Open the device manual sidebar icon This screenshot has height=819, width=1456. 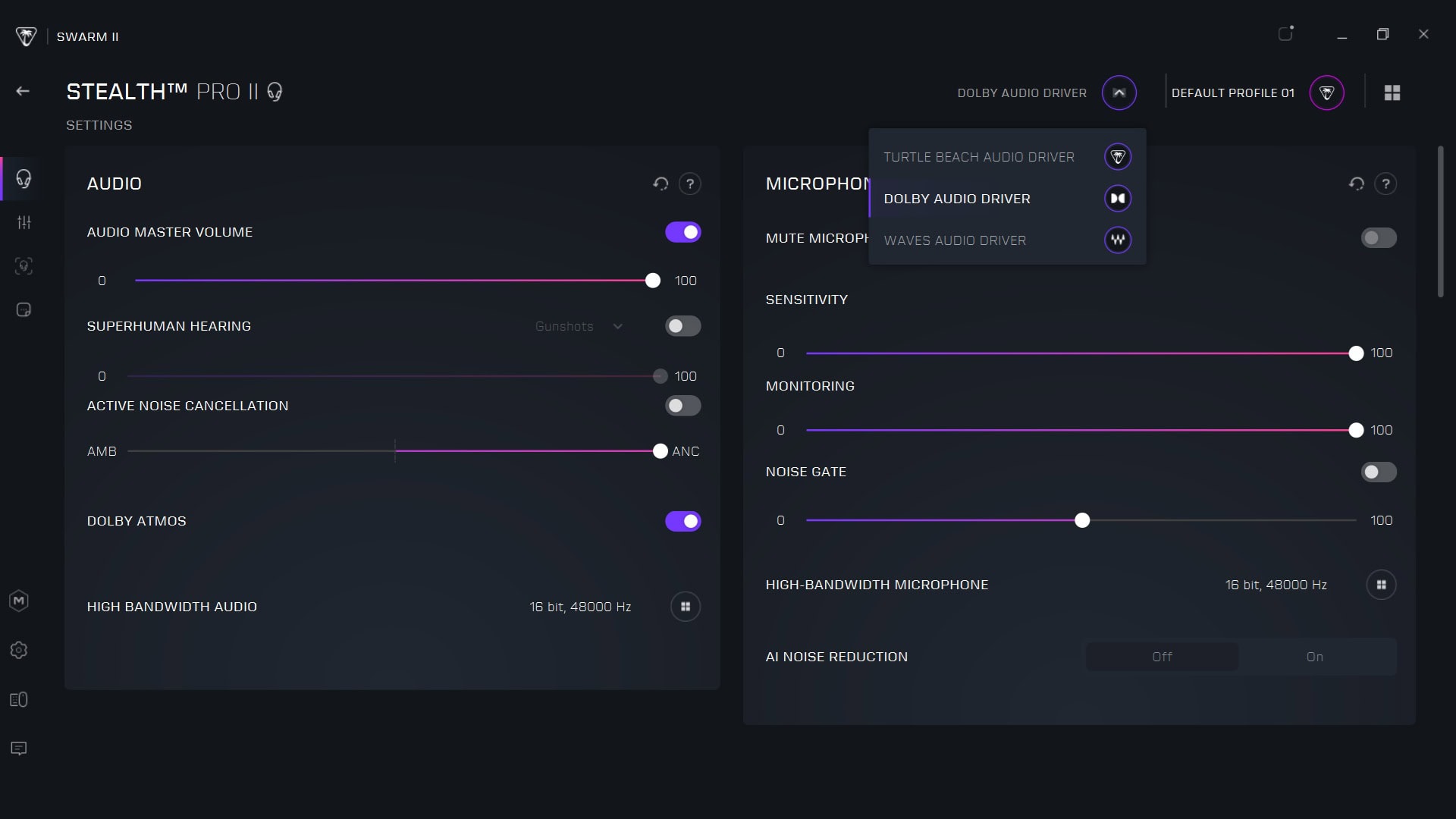click(19, 700)
